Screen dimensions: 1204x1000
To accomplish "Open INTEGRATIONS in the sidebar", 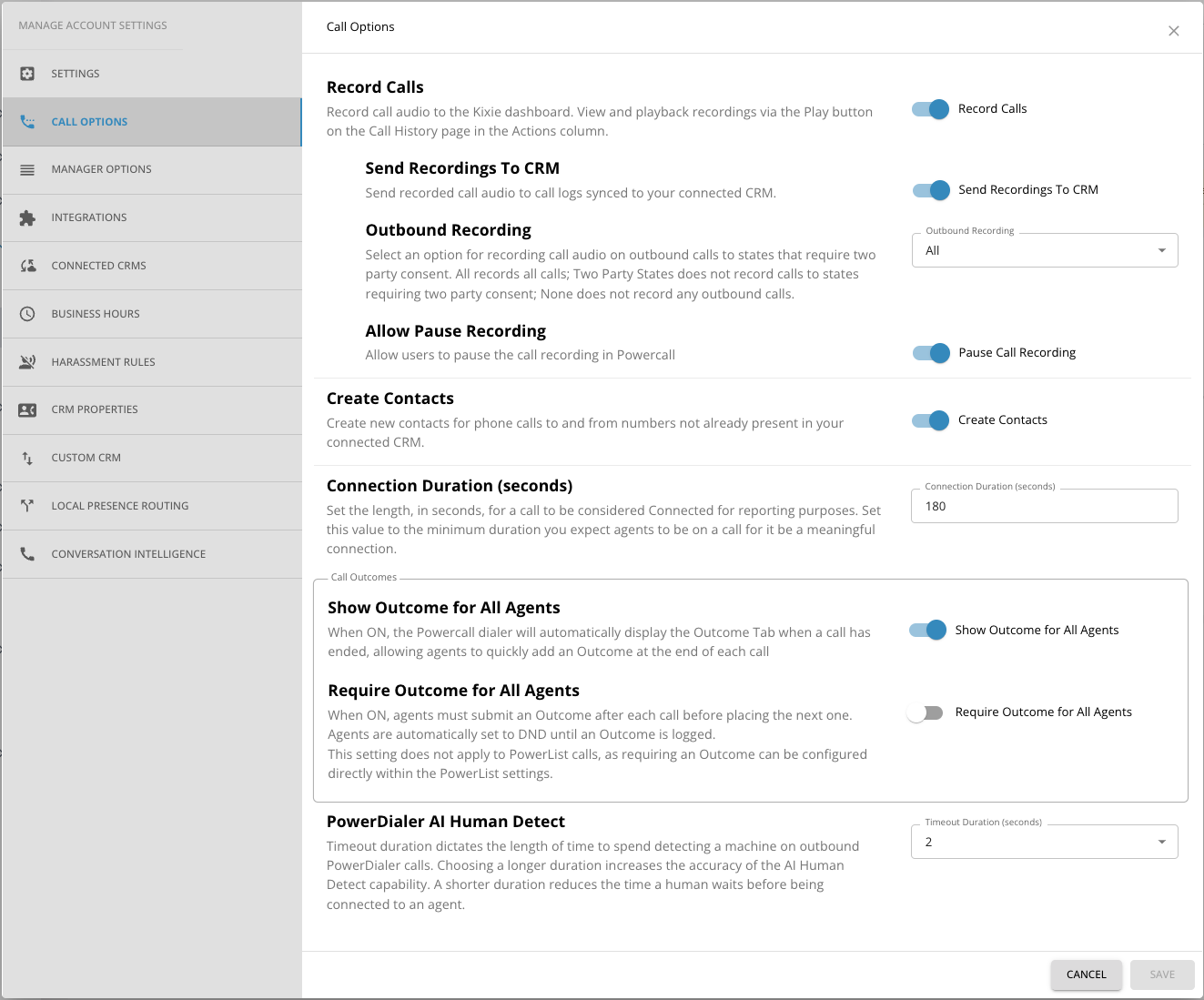I will [152, 217].
